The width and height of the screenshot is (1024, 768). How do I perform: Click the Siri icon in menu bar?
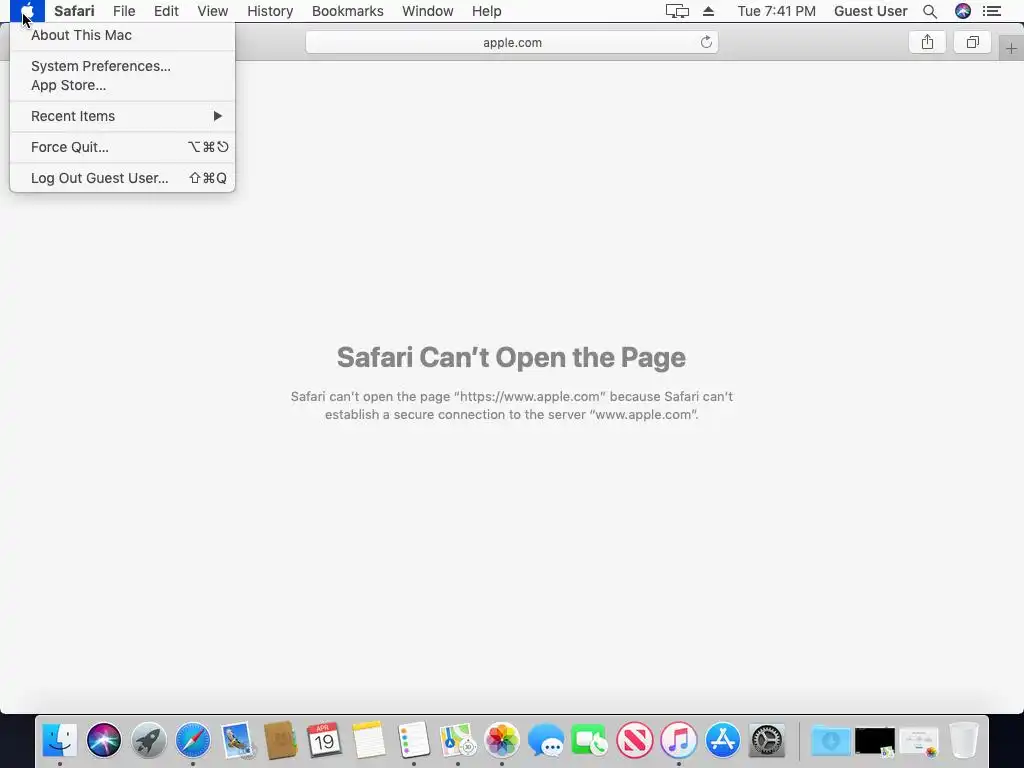coord(963,11)
